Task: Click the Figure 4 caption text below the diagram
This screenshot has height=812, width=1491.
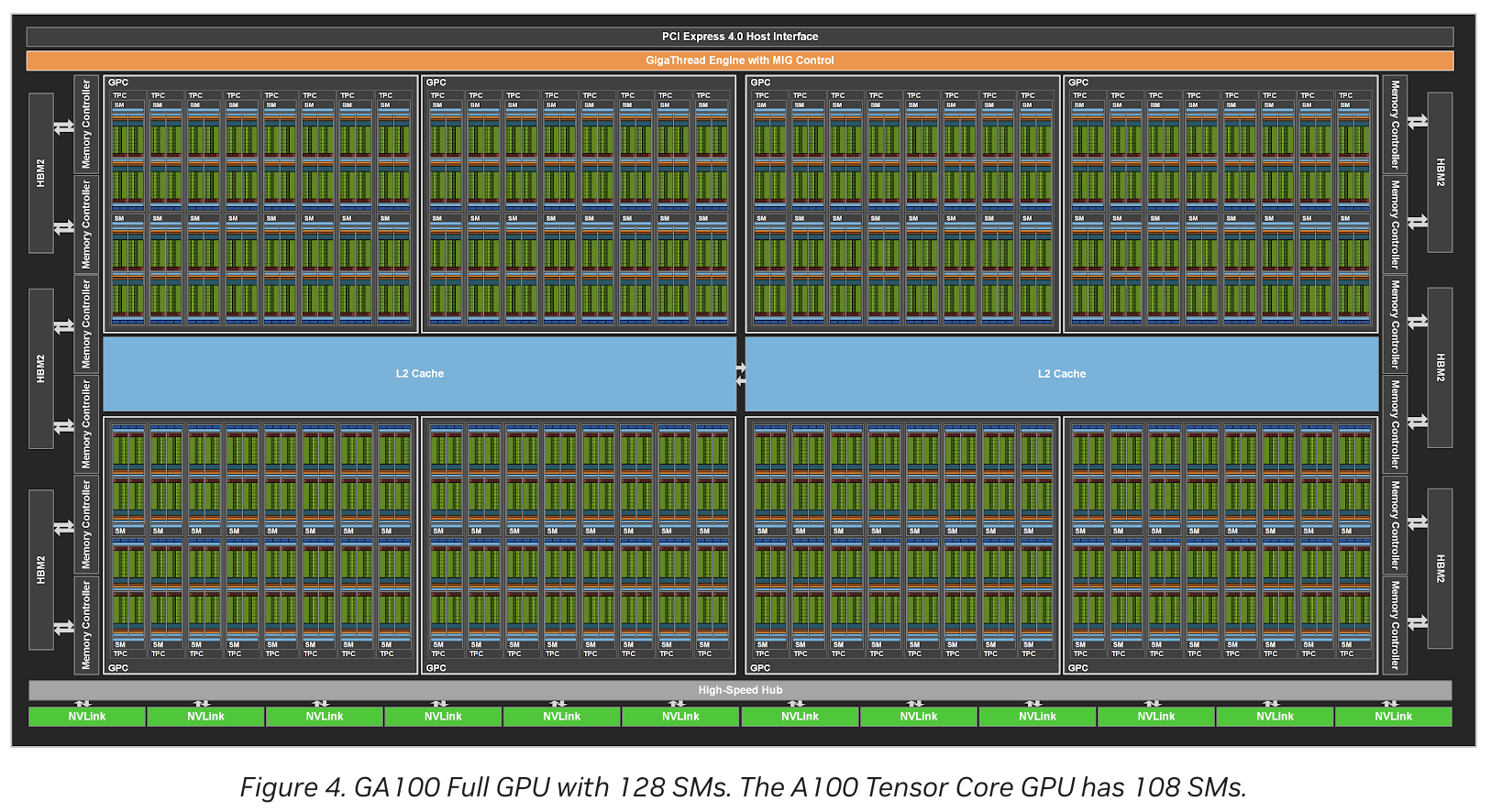Action: [x=743, y=787]
